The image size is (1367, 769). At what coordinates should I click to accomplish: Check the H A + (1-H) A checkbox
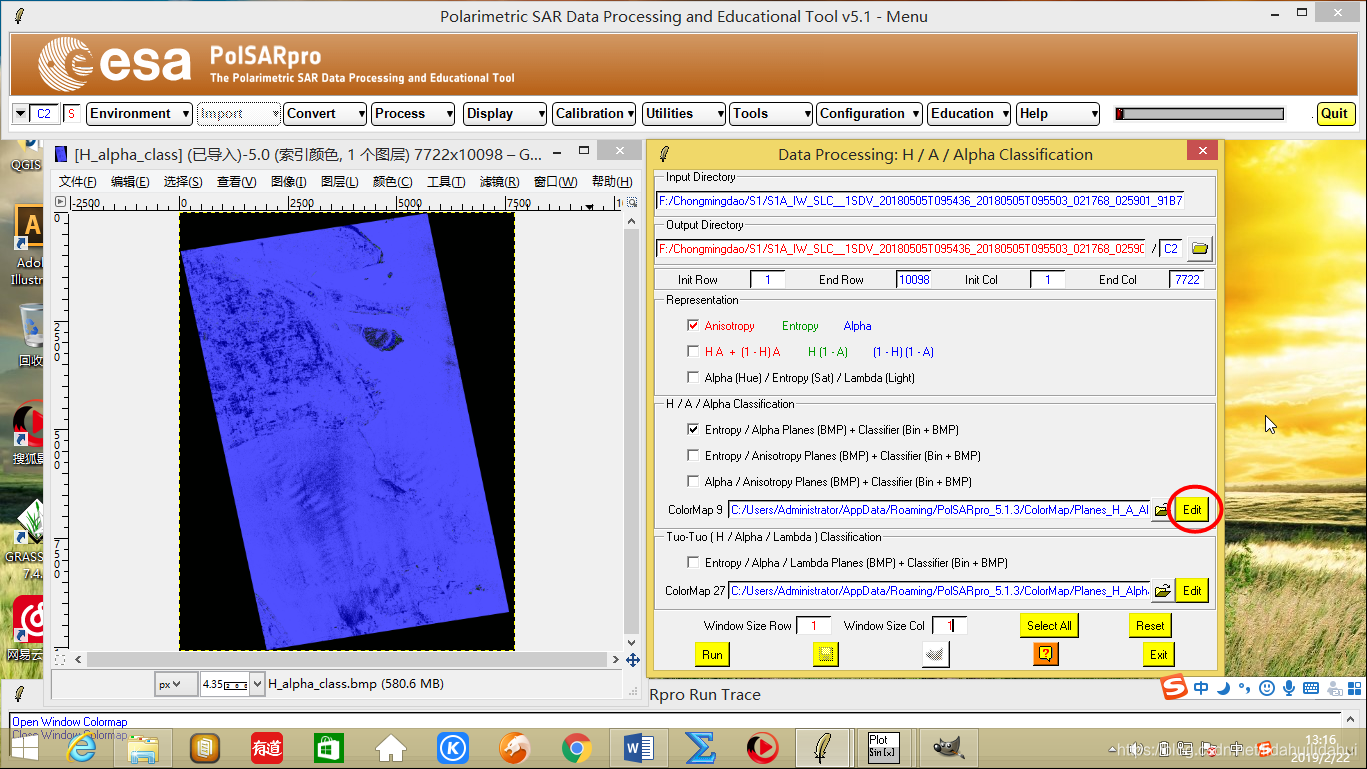click(693, 352)
